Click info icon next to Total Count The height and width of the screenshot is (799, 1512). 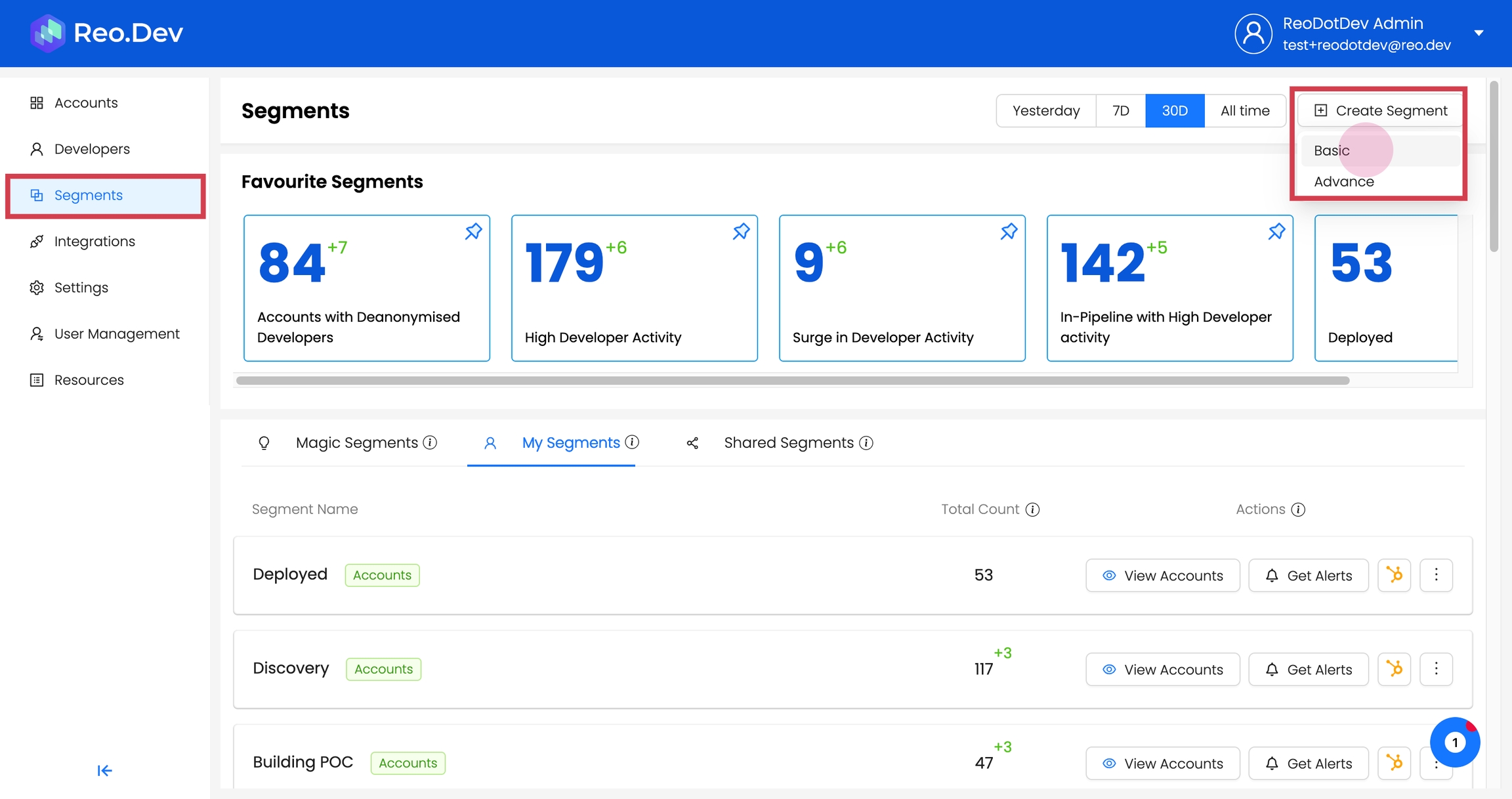(x=1032, y=509)
